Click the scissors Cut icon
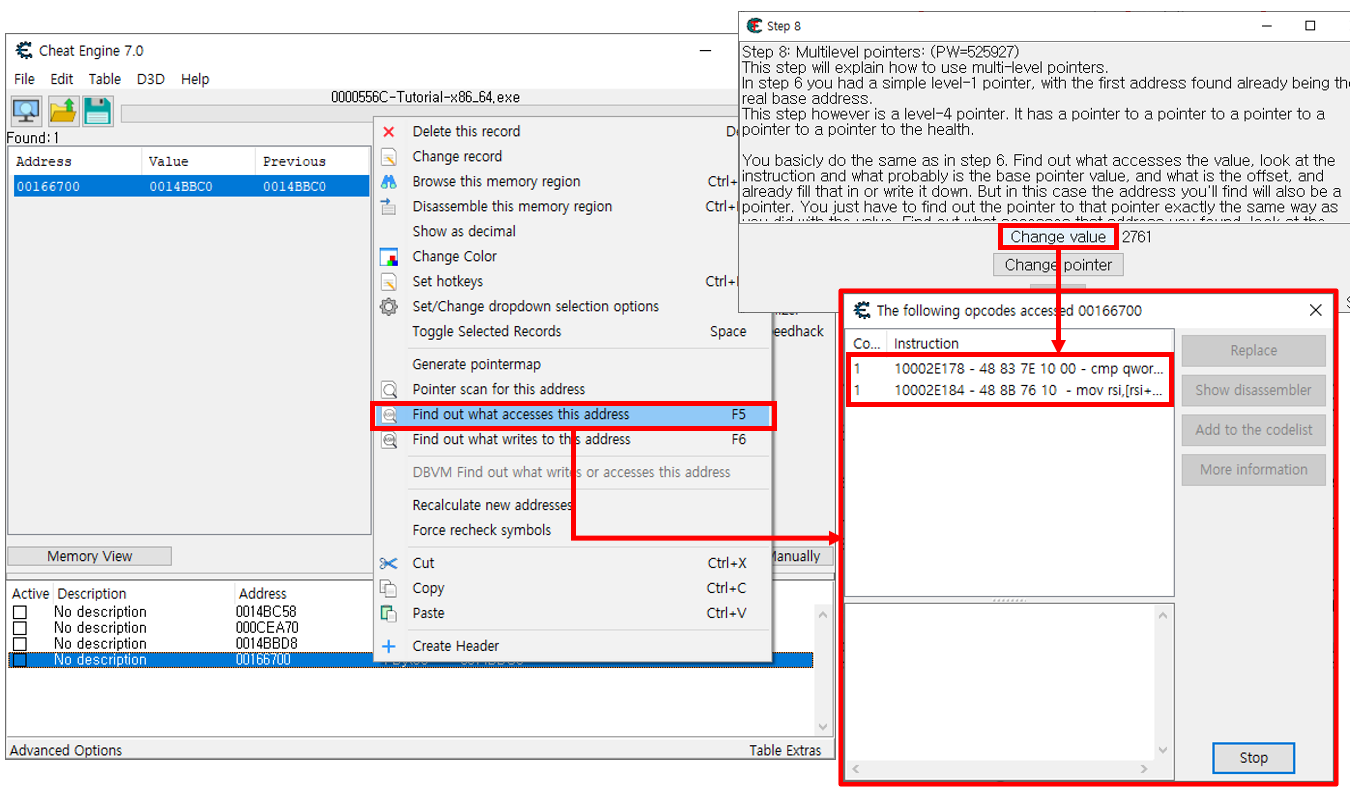 (390, 563)
